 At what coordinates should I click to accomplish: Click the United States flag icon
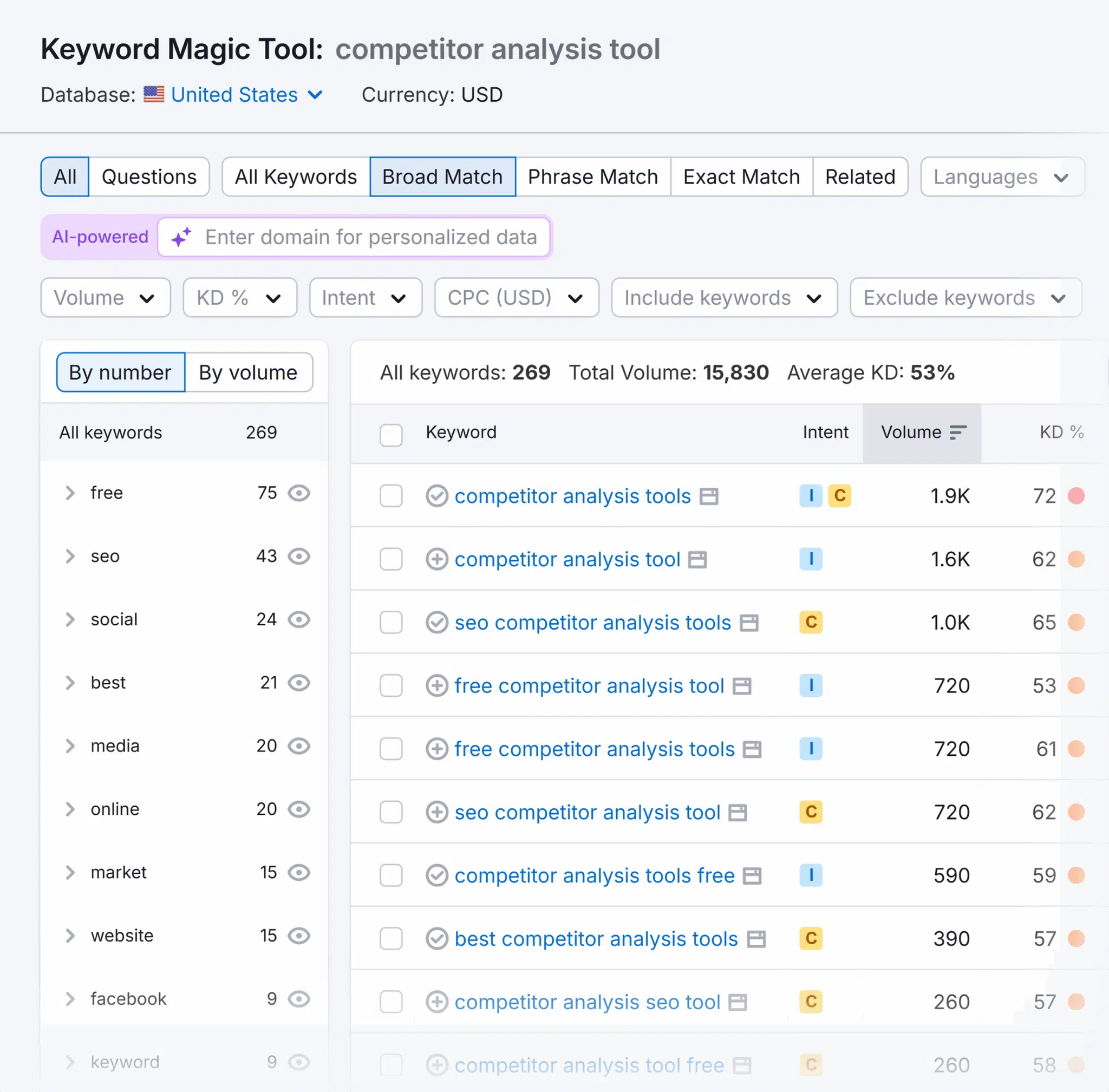click(154, 94)
